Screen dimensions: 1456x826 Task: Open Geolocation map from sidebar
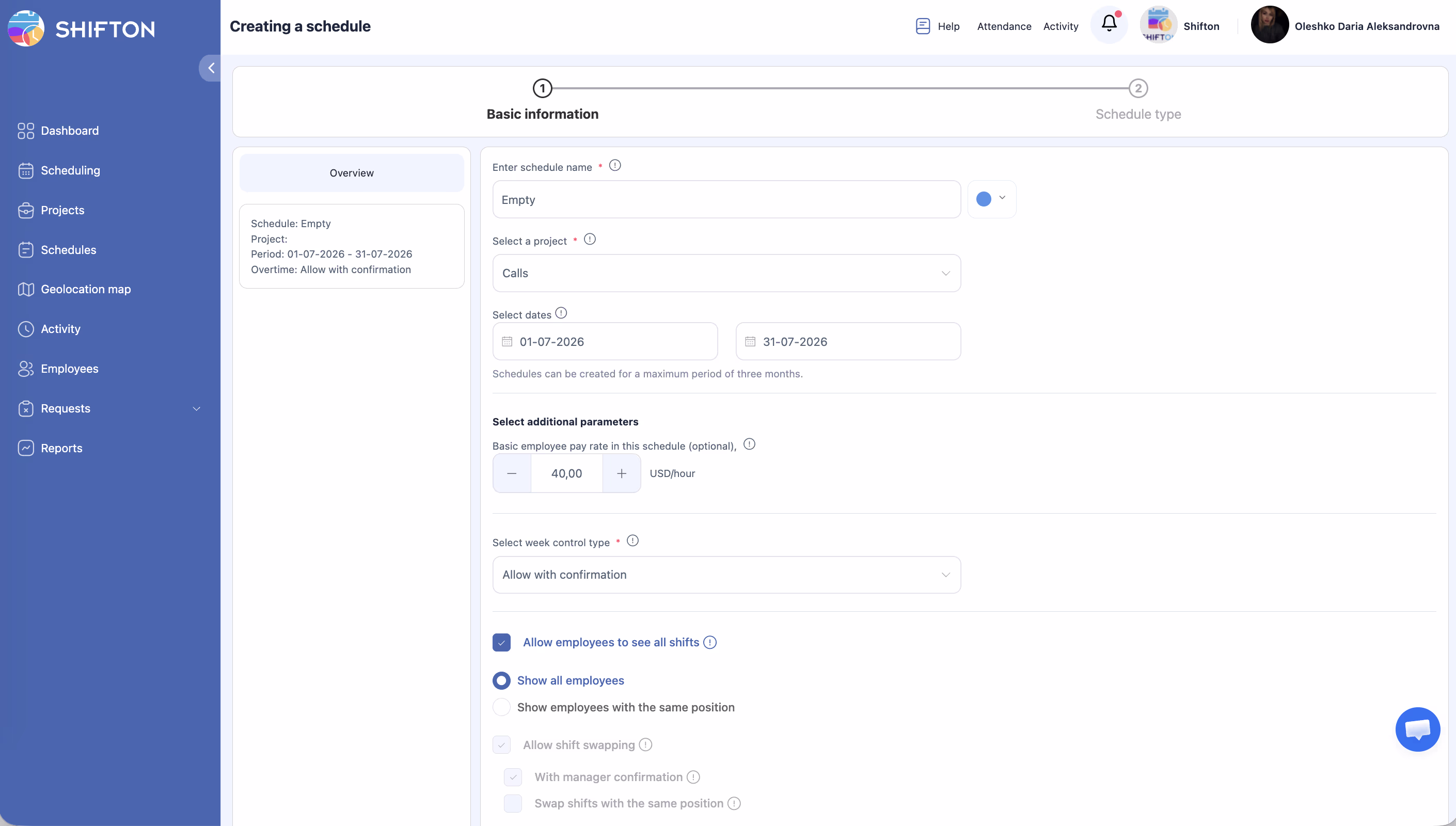coord(85,289)
